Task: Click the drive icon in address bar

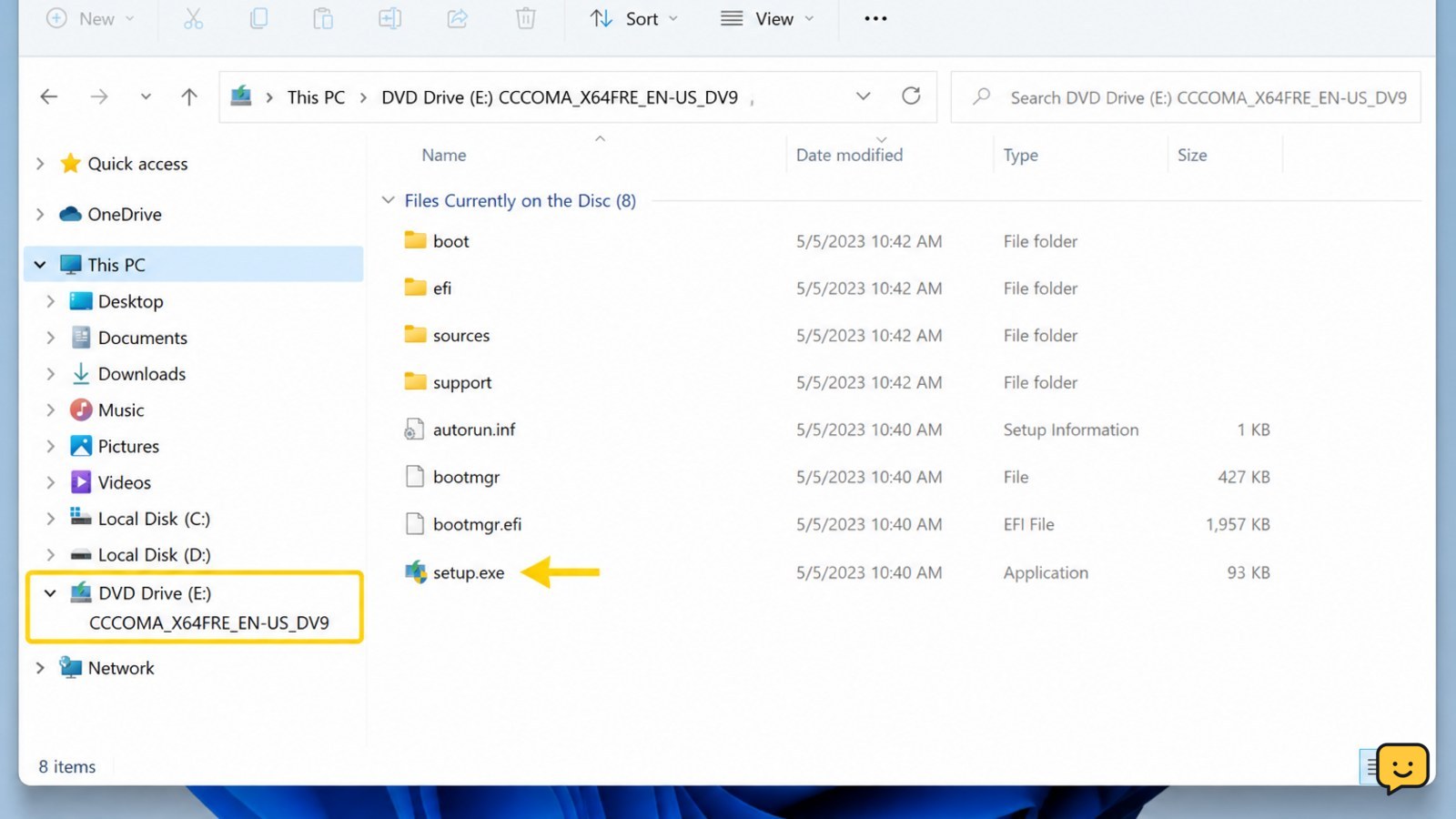Action: [241, 96]
